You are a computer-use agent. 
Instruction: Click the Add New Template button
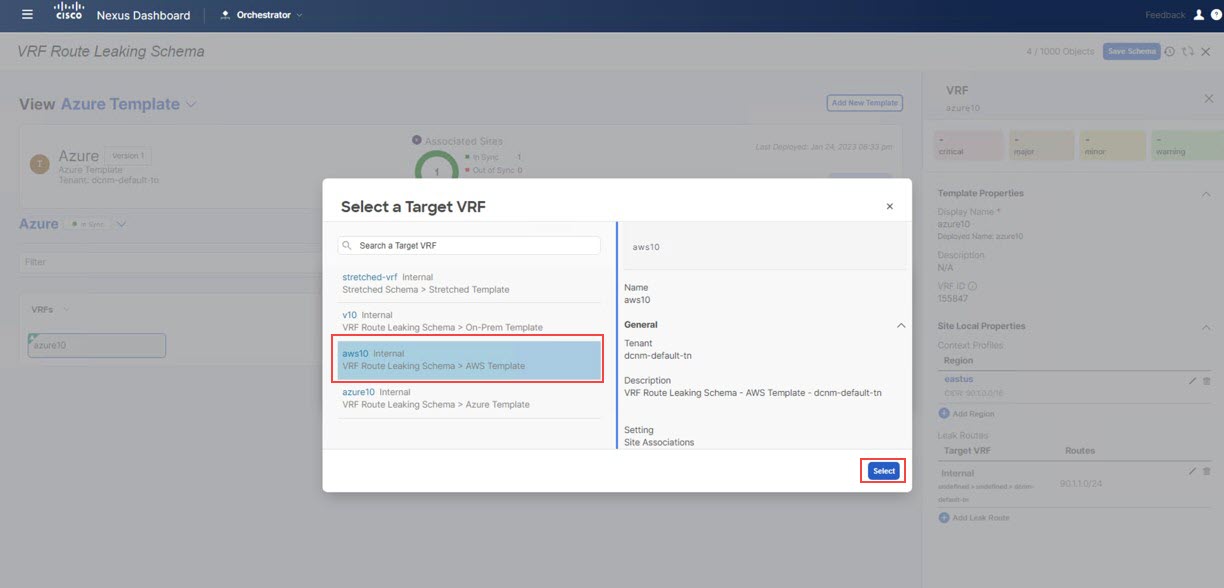pyautogui.click(x=865, y=103)
